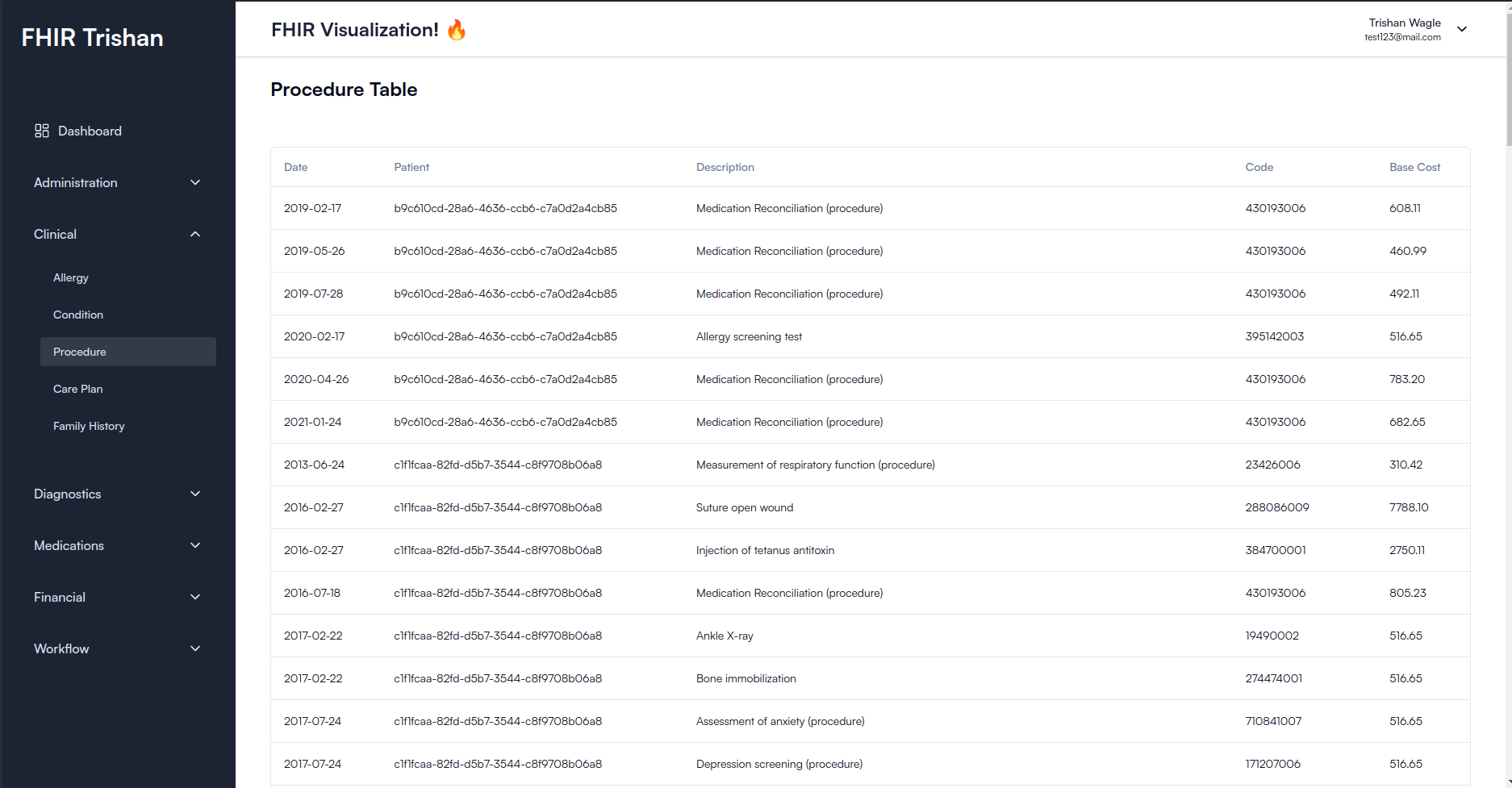Click the test123@mail.com email text
1512x788 pixels.
click(x=1402, y=37)
